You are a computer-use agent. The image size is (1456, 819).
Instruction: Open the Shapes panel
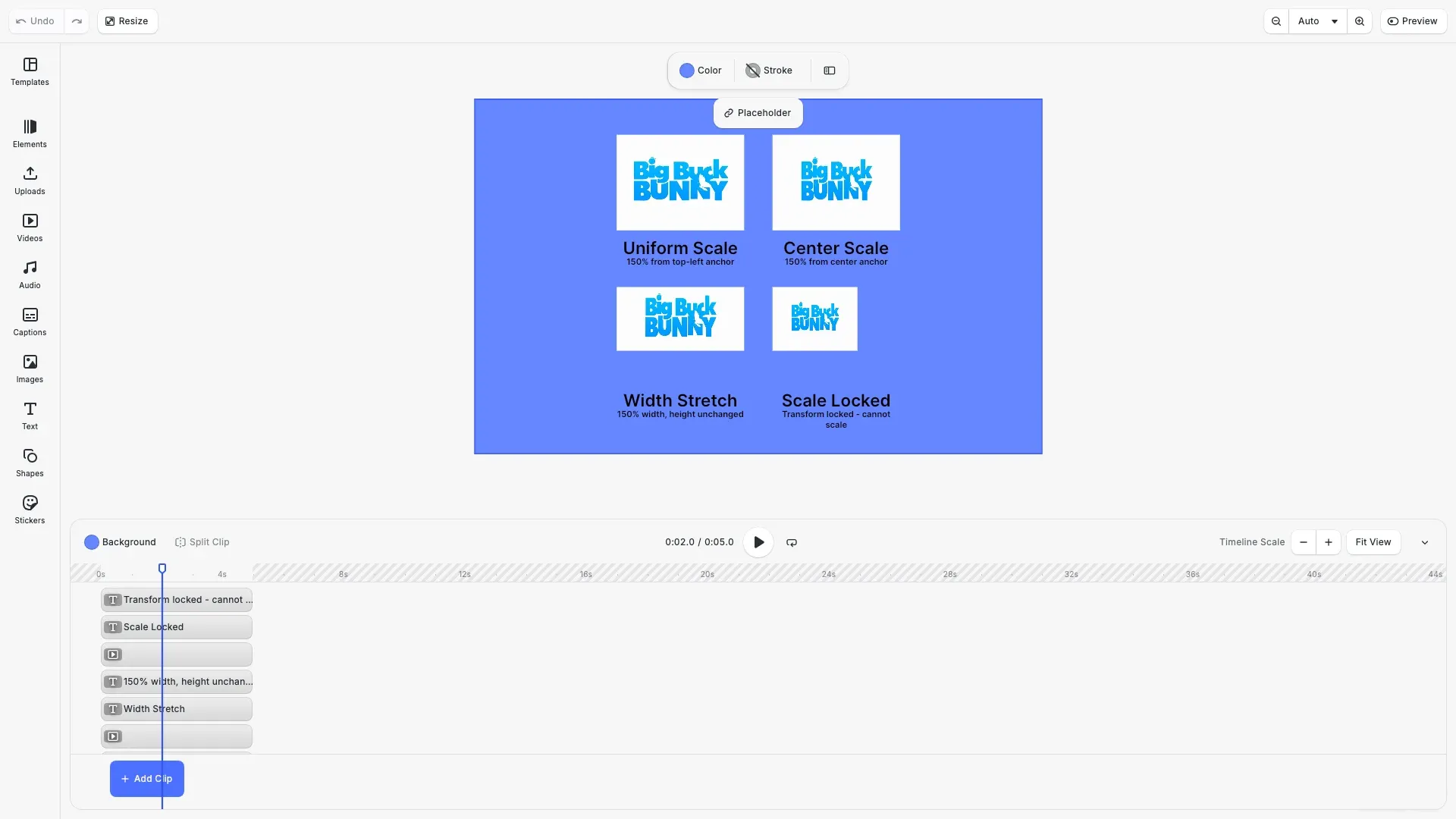pos(30,463)
